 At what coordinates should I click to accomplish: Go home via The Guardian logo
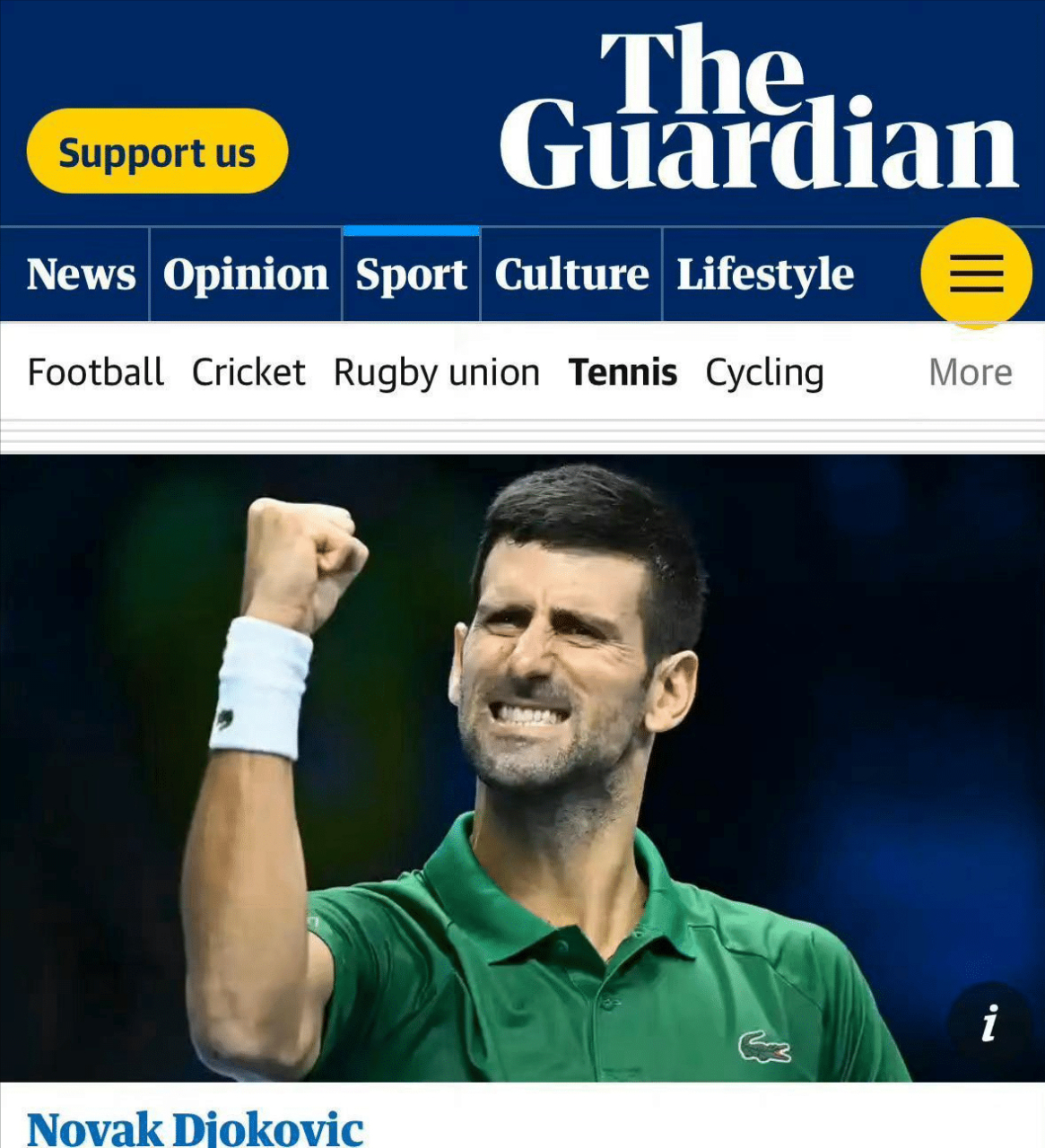[x=759, y=109]
